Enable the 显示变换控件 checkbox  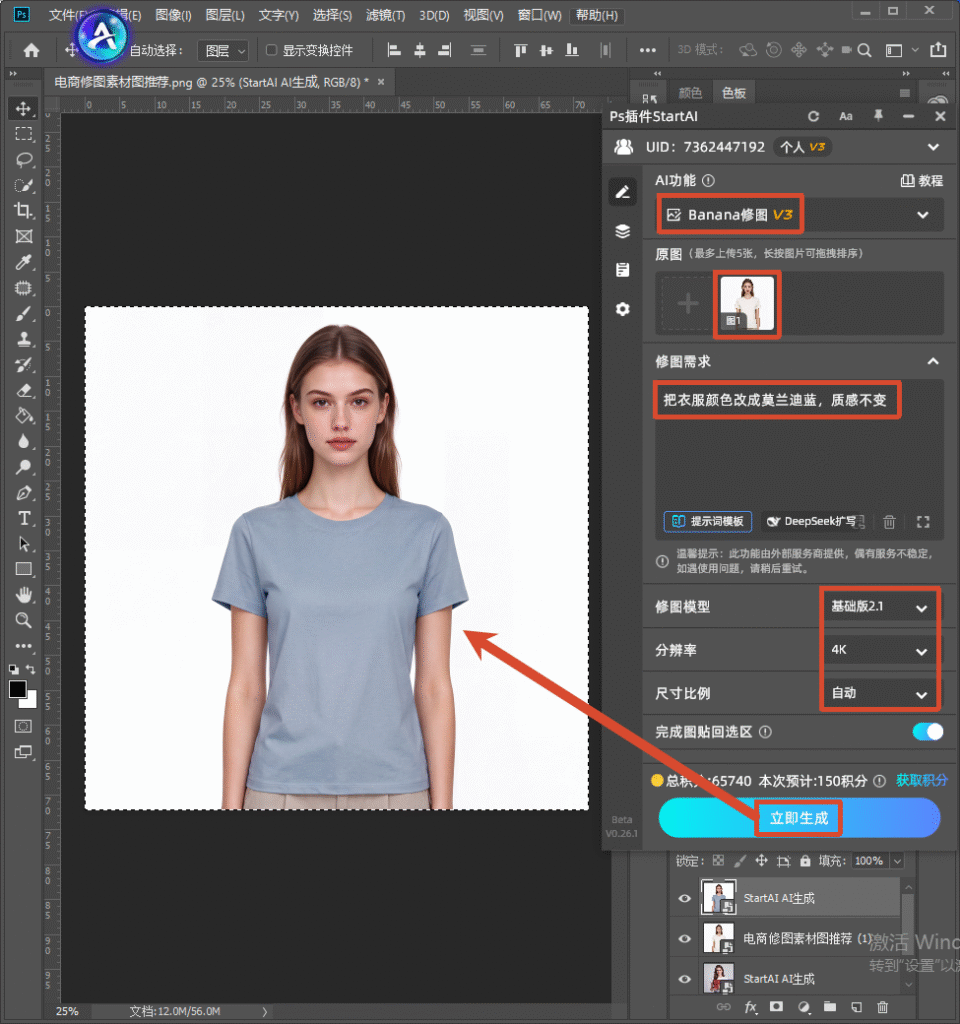(272, 50)
